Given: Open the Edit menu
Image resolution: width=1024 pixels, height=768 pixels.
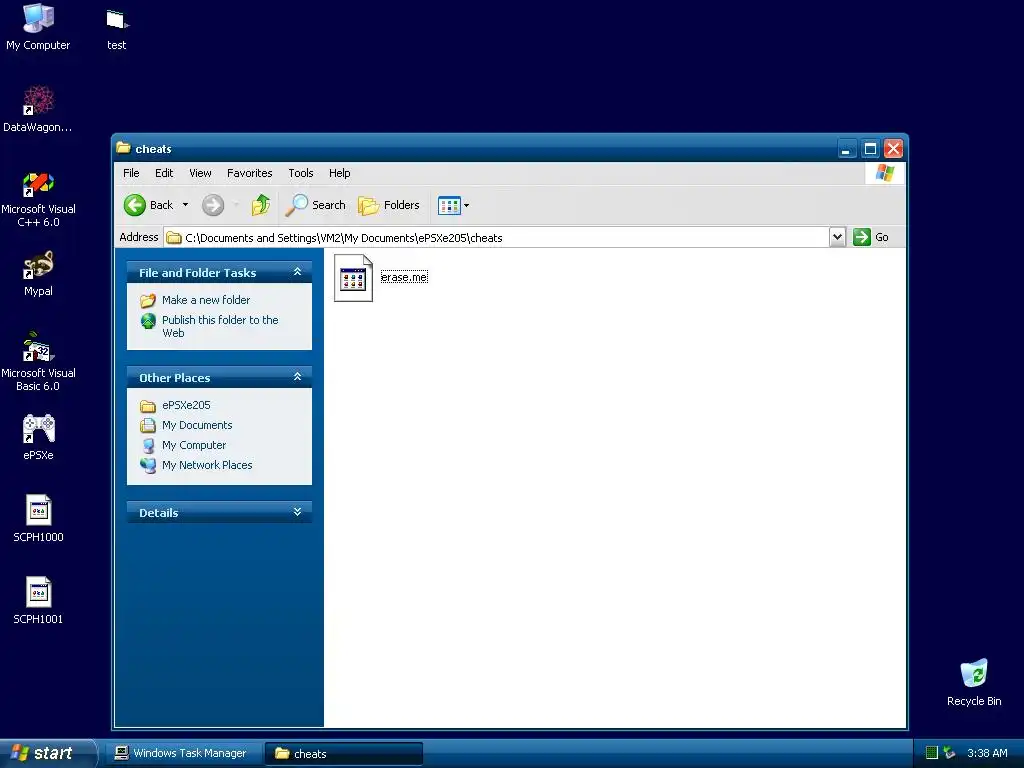Looking at the screenshot, I should pos(164,173).
